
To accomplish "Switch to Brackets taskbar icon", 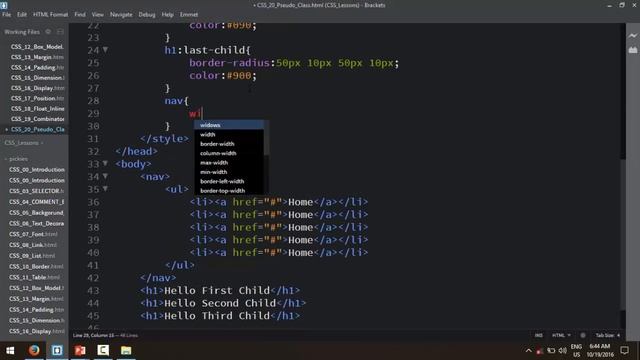I will pos(57,350).
